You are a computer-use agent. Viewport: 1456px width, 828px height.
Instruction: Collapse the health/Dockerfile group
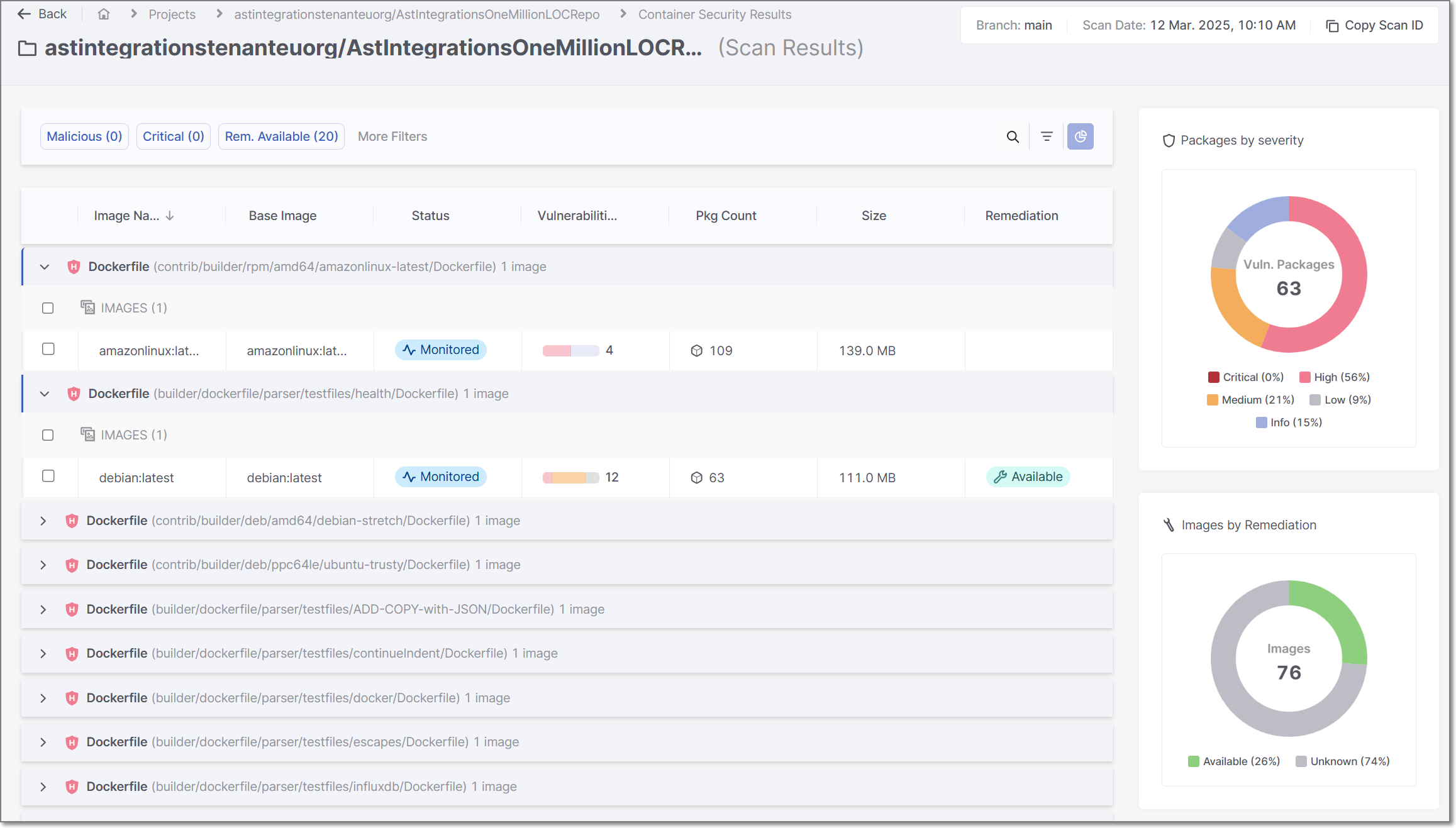(44, 394)
